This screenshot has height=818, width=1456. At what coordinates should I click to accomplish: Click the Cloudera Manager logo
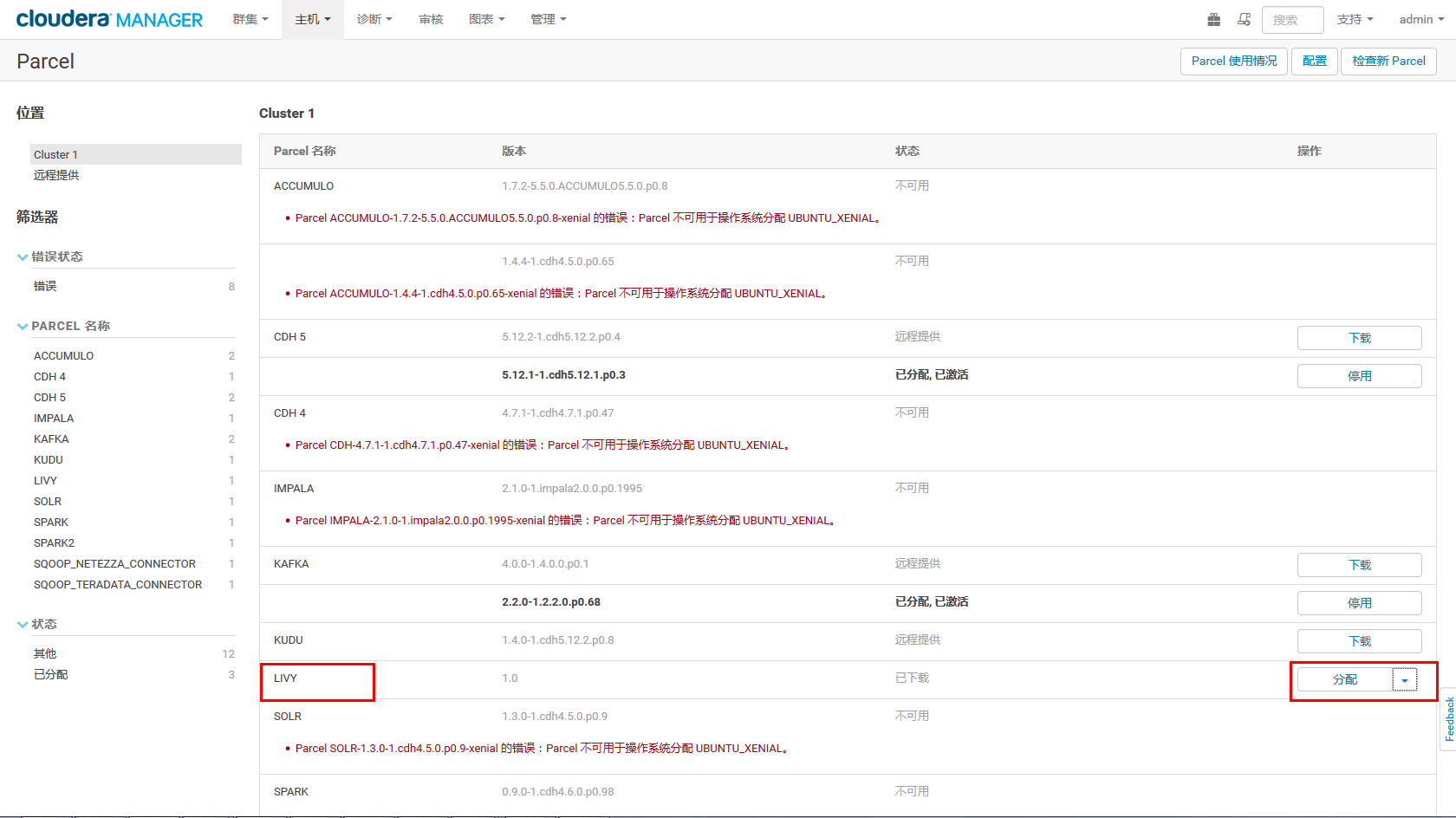coord(109,19)
